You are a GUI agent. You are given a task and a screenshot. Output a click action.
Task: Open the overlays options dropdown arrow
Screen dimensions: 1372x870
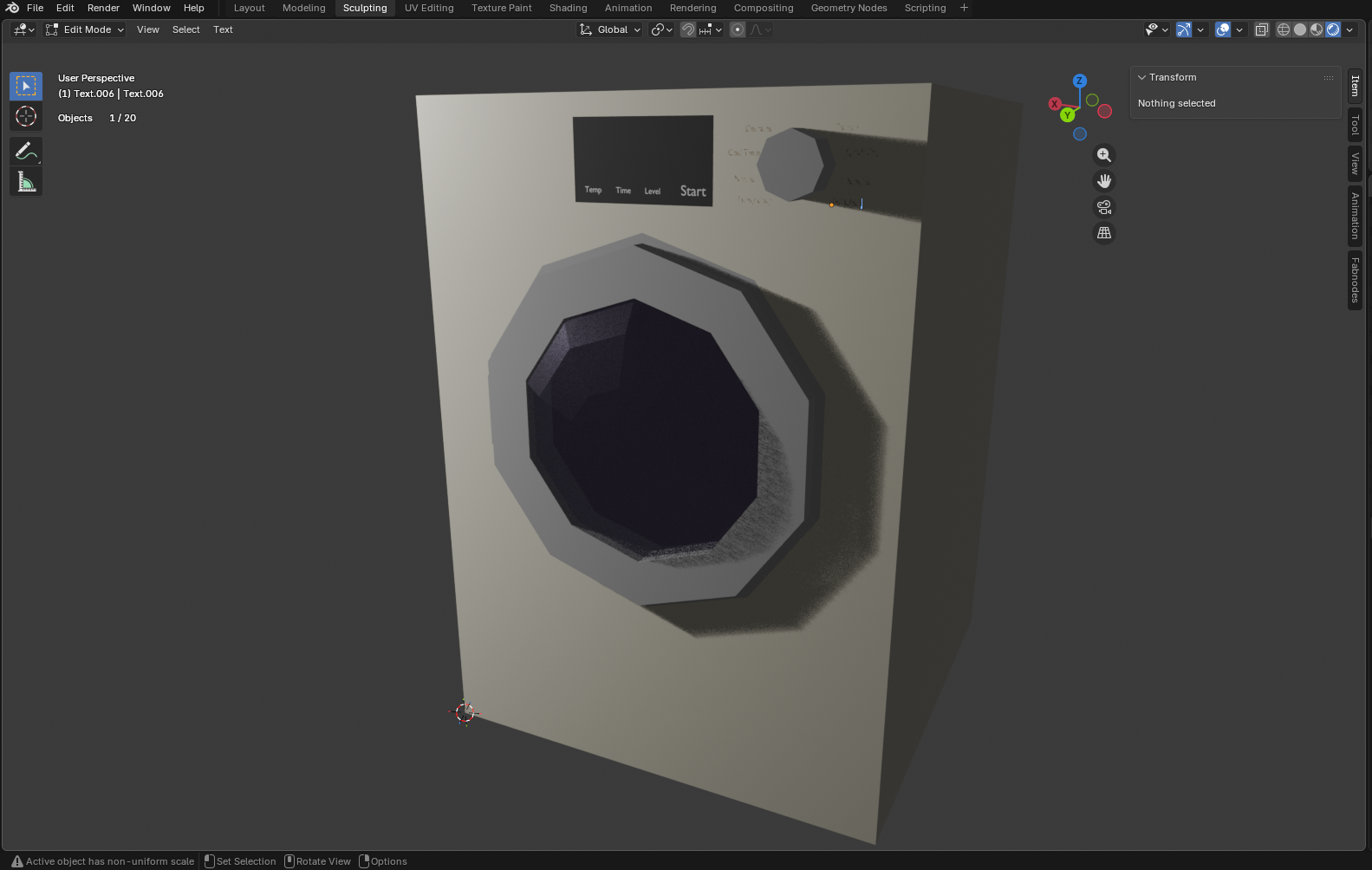point(1239,29)
